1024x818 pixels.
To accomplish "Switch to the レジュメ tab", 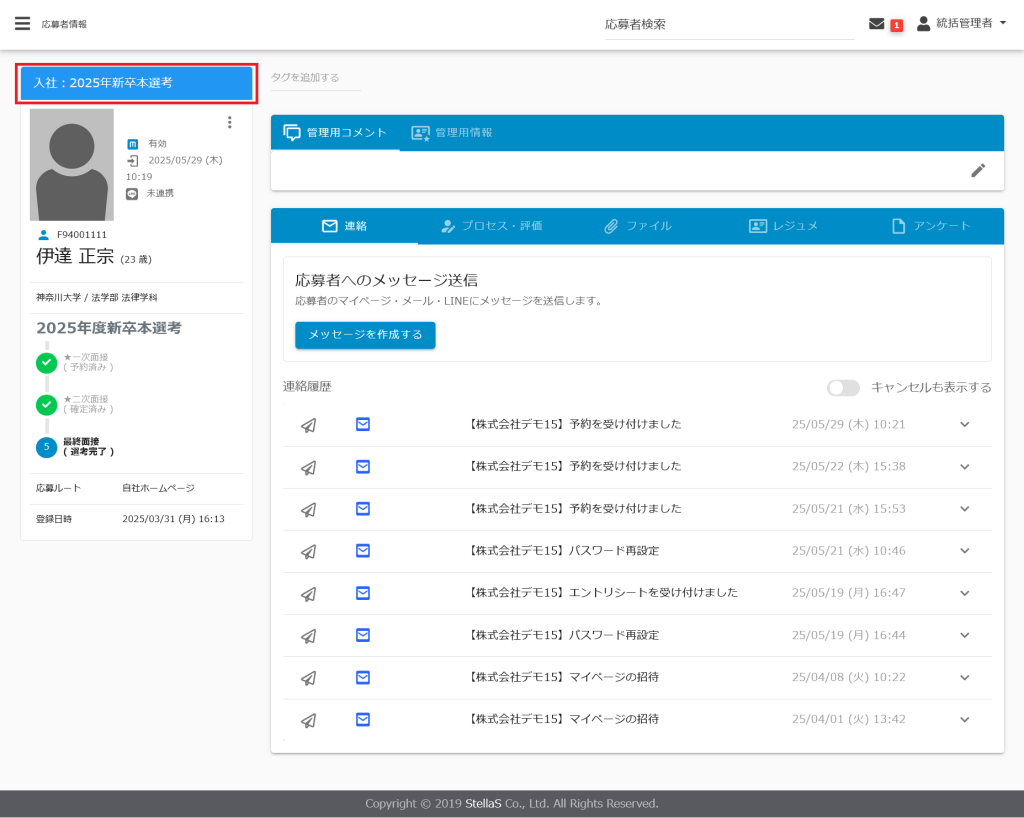I will tap(784, 226).
